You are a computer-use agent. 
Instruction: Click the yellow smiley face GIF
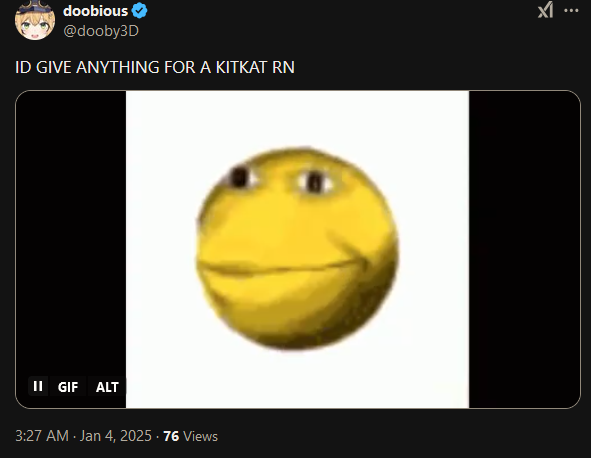click(297, 248)
